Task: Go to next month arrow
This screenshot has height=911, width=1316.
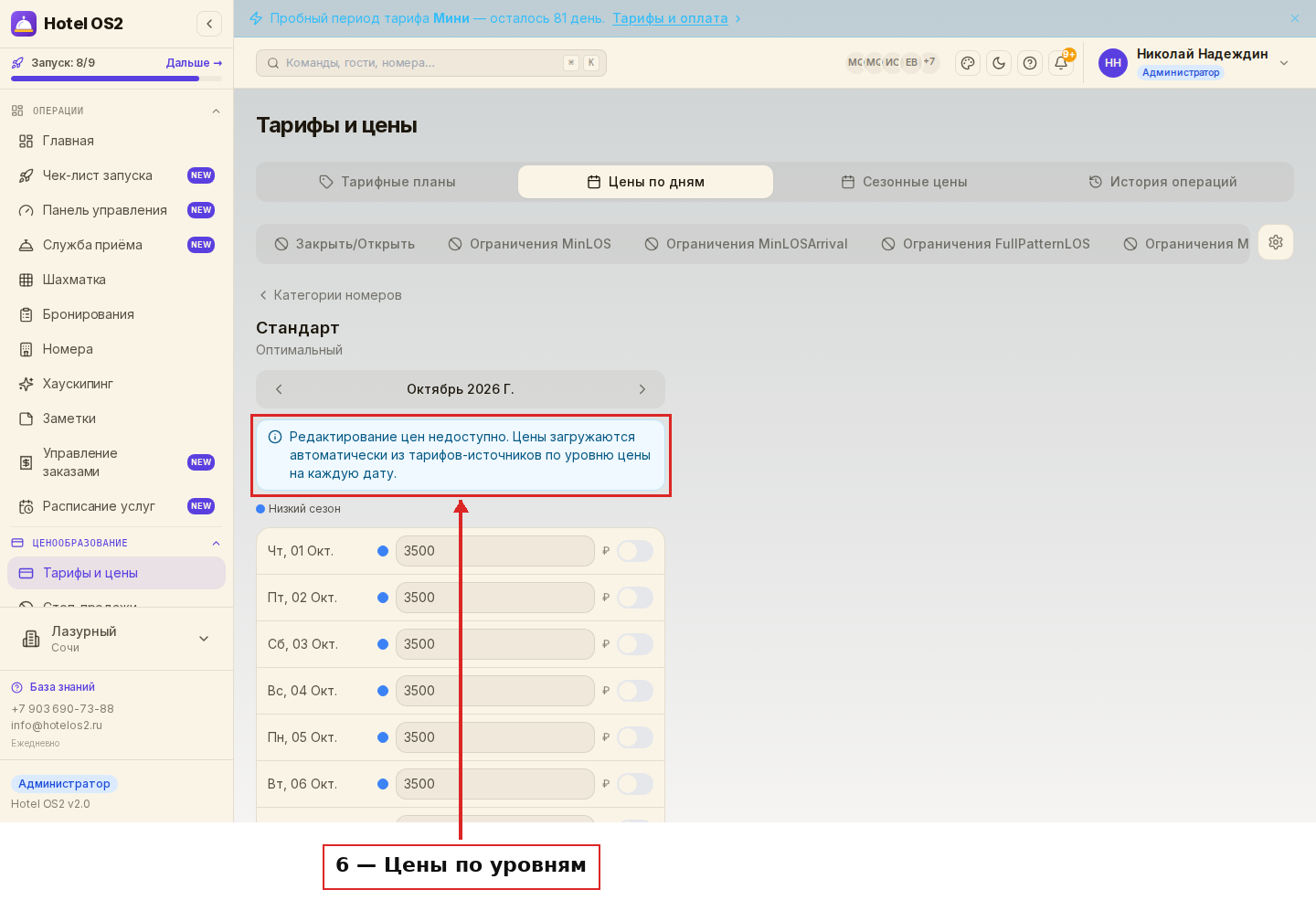Action: click(x=642, y=389)
